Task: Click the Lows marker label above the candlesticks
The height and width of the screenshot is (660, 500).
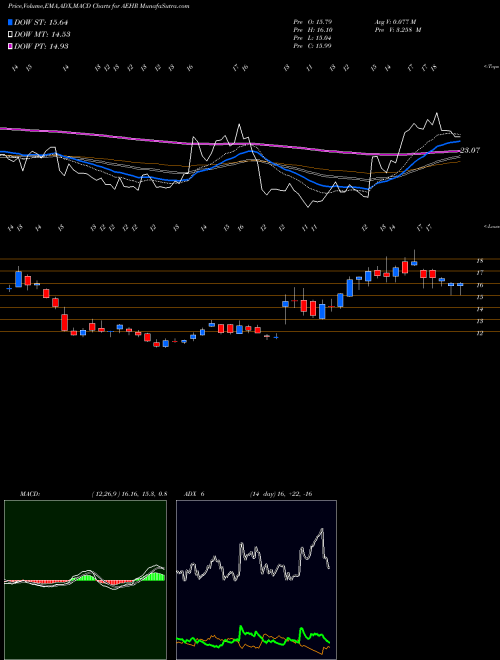Action: coord(491,226)
